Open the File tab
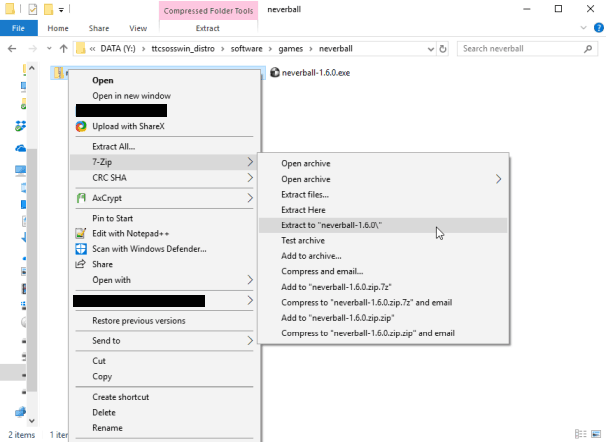The height and width of the screenshot is (442, 606). pos(18,28)
